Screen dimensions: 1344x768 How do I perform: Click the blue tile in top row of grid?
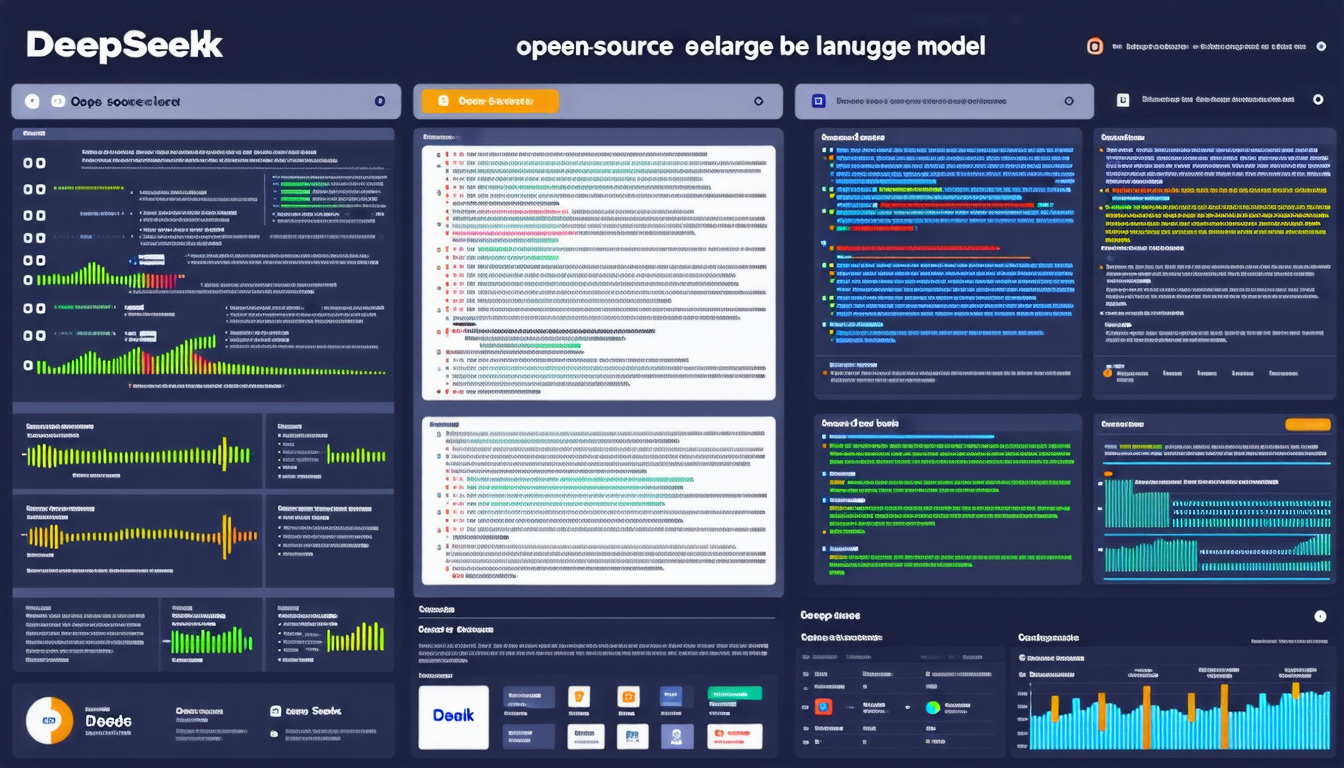[x=670, y=697]
